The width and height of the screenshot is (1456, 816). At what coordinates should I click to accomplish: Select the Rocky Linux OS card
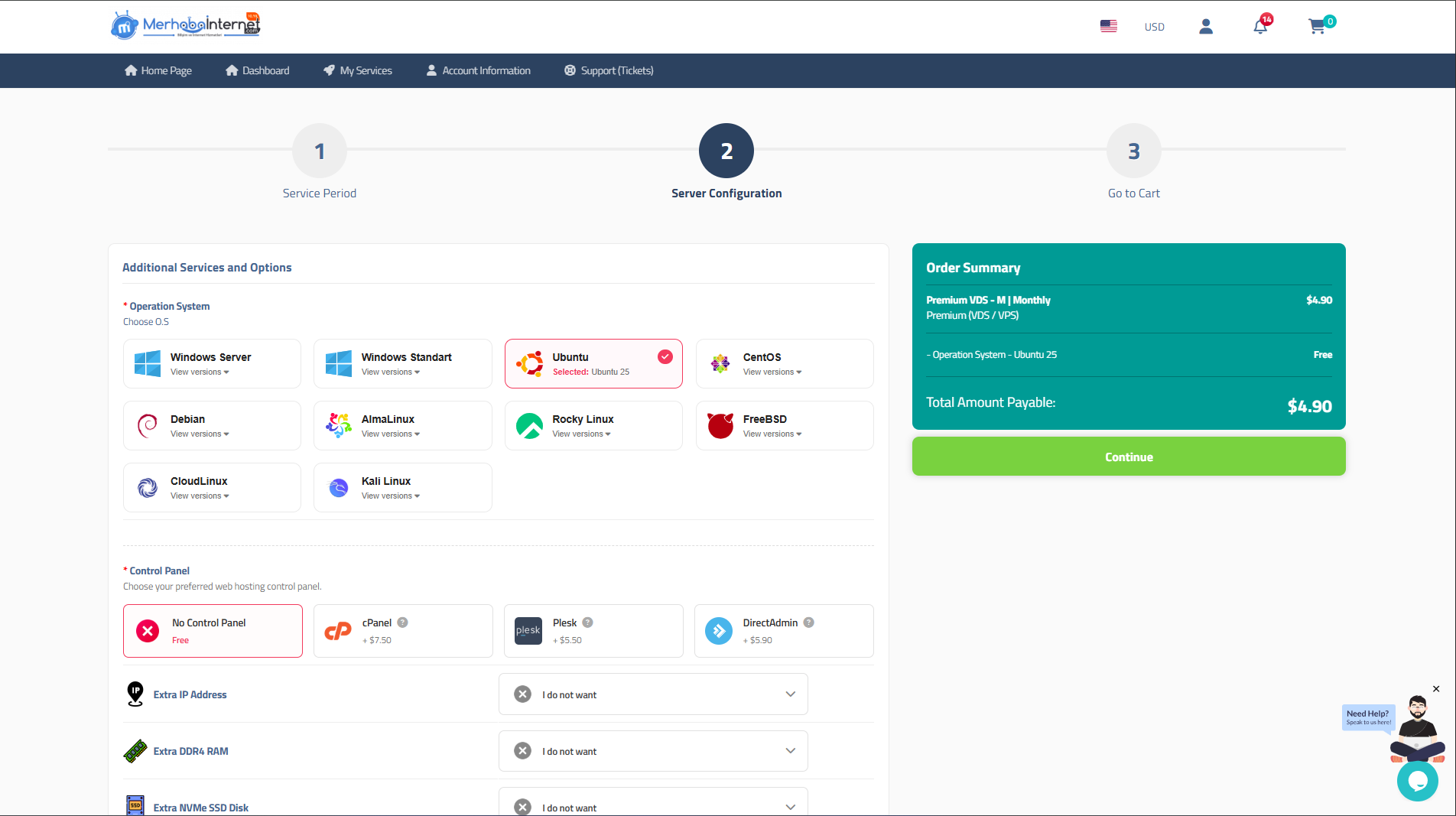coord(593,425)
